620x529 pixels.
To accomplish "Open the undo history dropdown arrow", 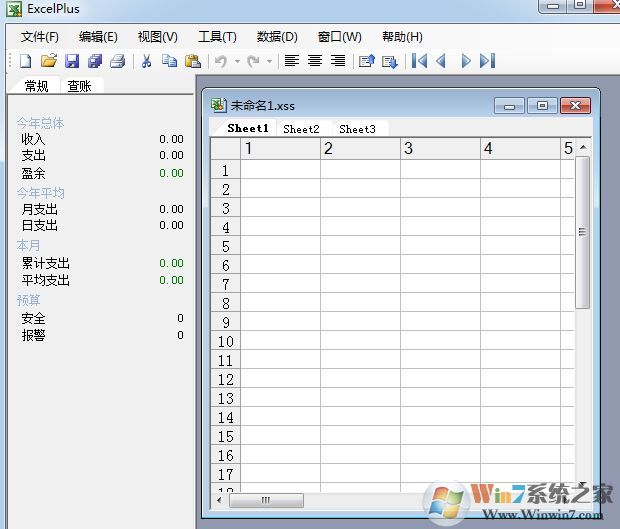I will click(x=237, y=61).
